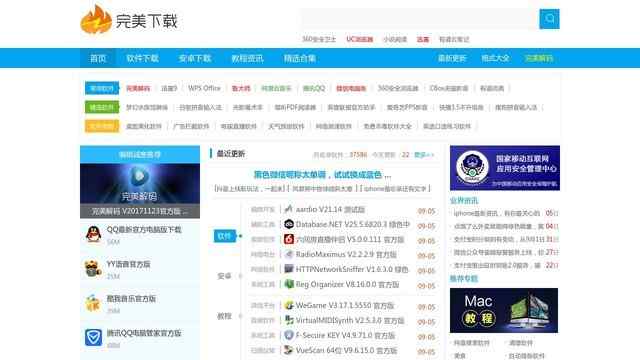Switch the update list to 软件
Screen dimensions: 640x360
pos(224,236)
